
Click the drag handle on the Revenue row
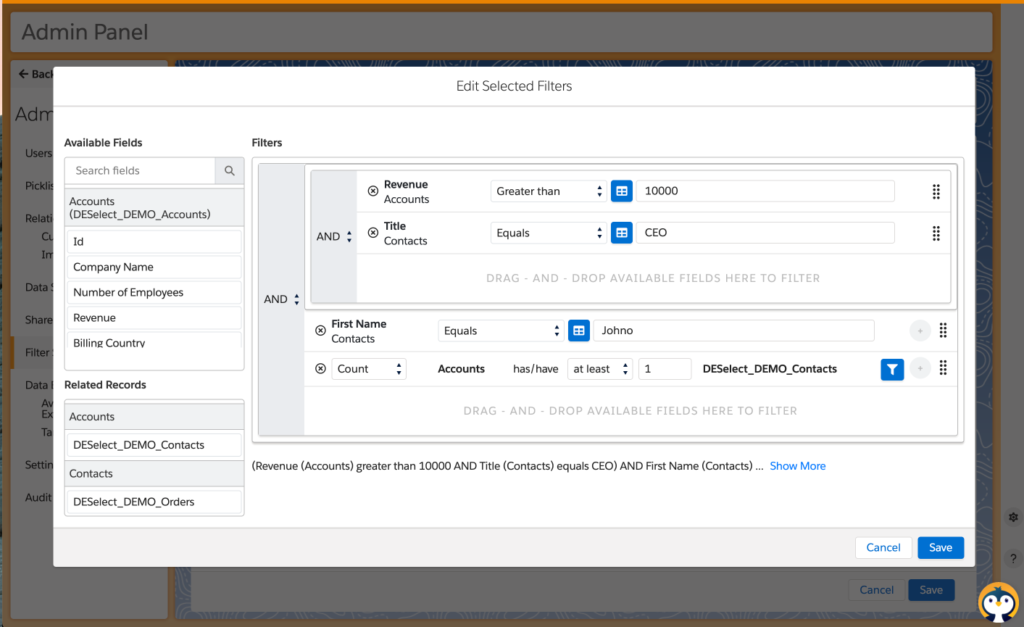point(936,191)
